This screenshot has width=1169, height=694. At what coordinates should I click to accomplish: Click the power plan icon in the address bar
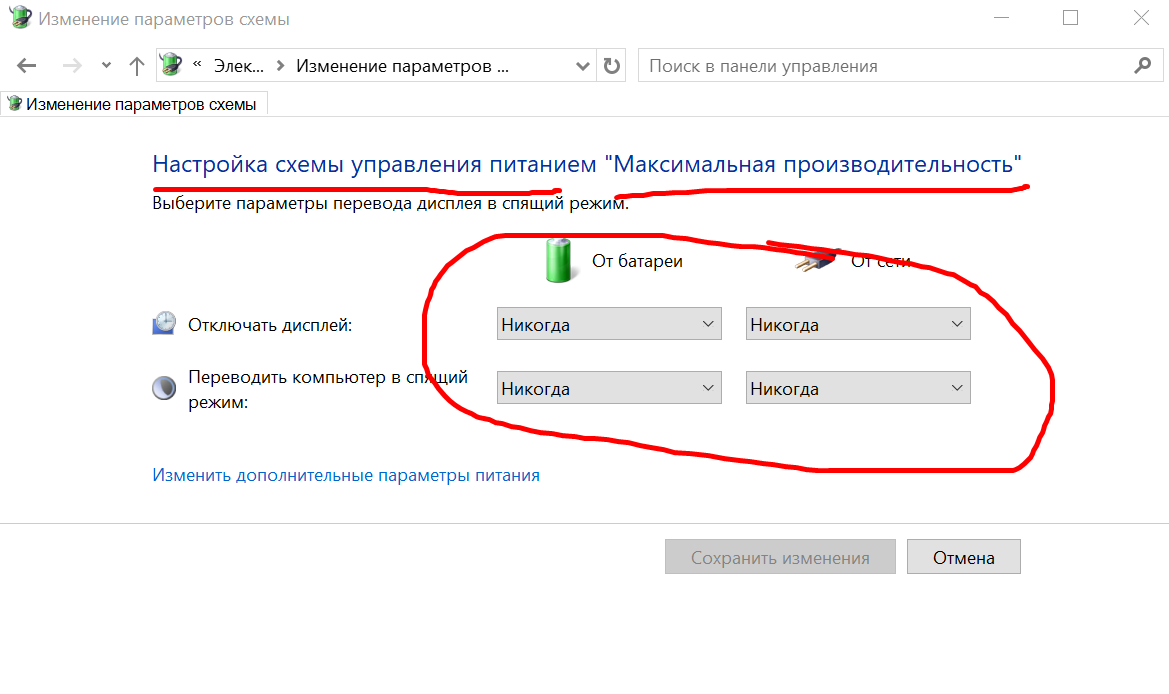pos(172,65)
